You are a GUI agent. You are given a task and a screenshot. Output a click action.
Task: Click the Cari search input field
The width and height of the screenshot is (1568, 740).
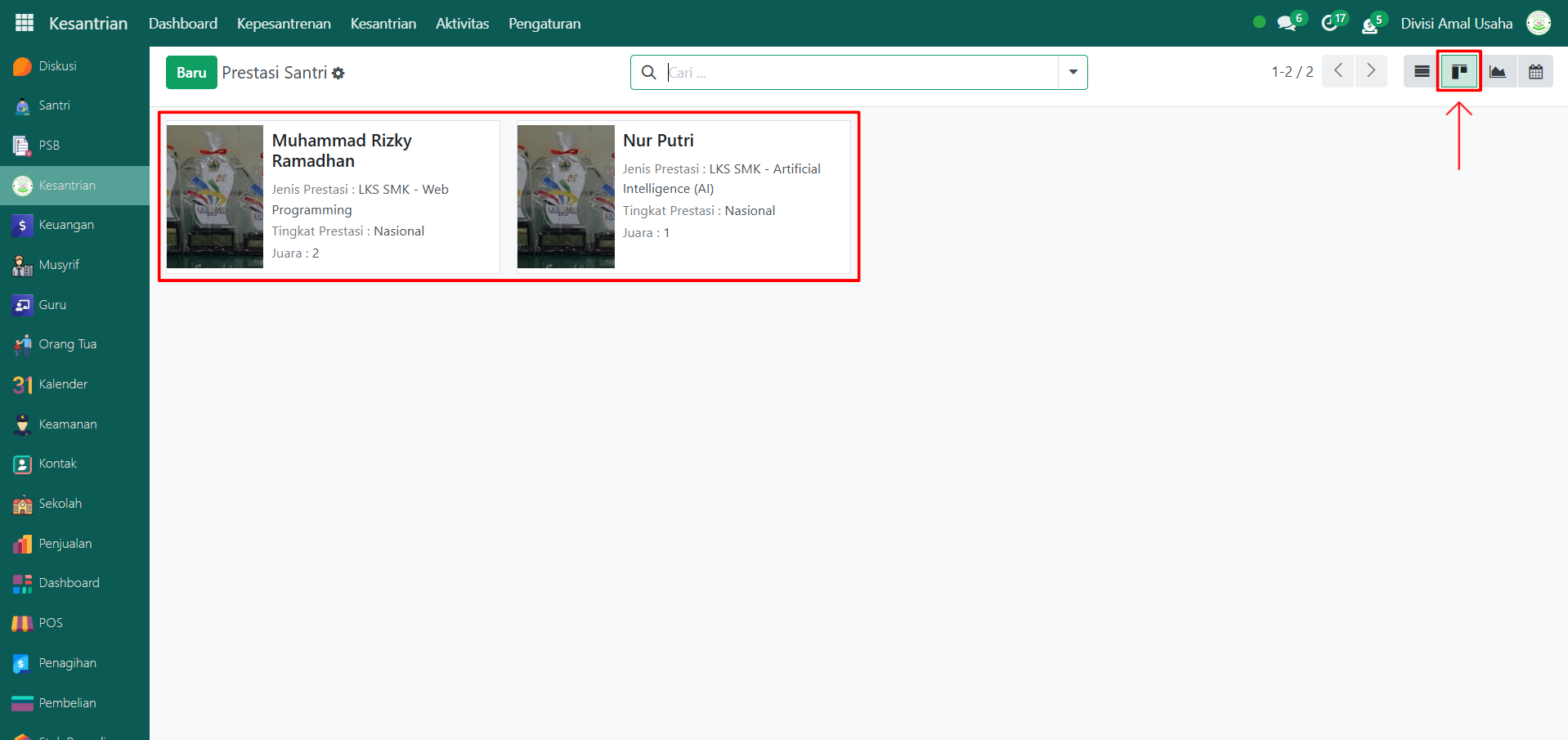(858, 73)
